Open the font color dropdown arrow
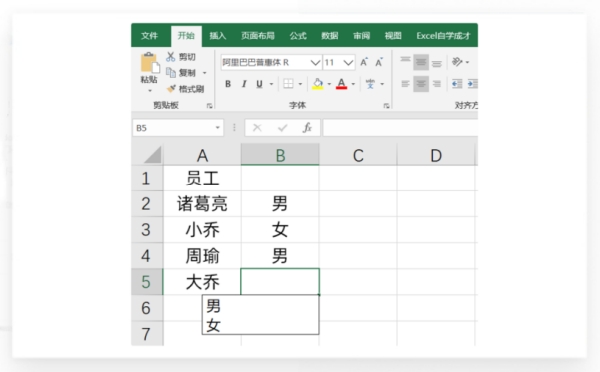 tap(353, 84)
